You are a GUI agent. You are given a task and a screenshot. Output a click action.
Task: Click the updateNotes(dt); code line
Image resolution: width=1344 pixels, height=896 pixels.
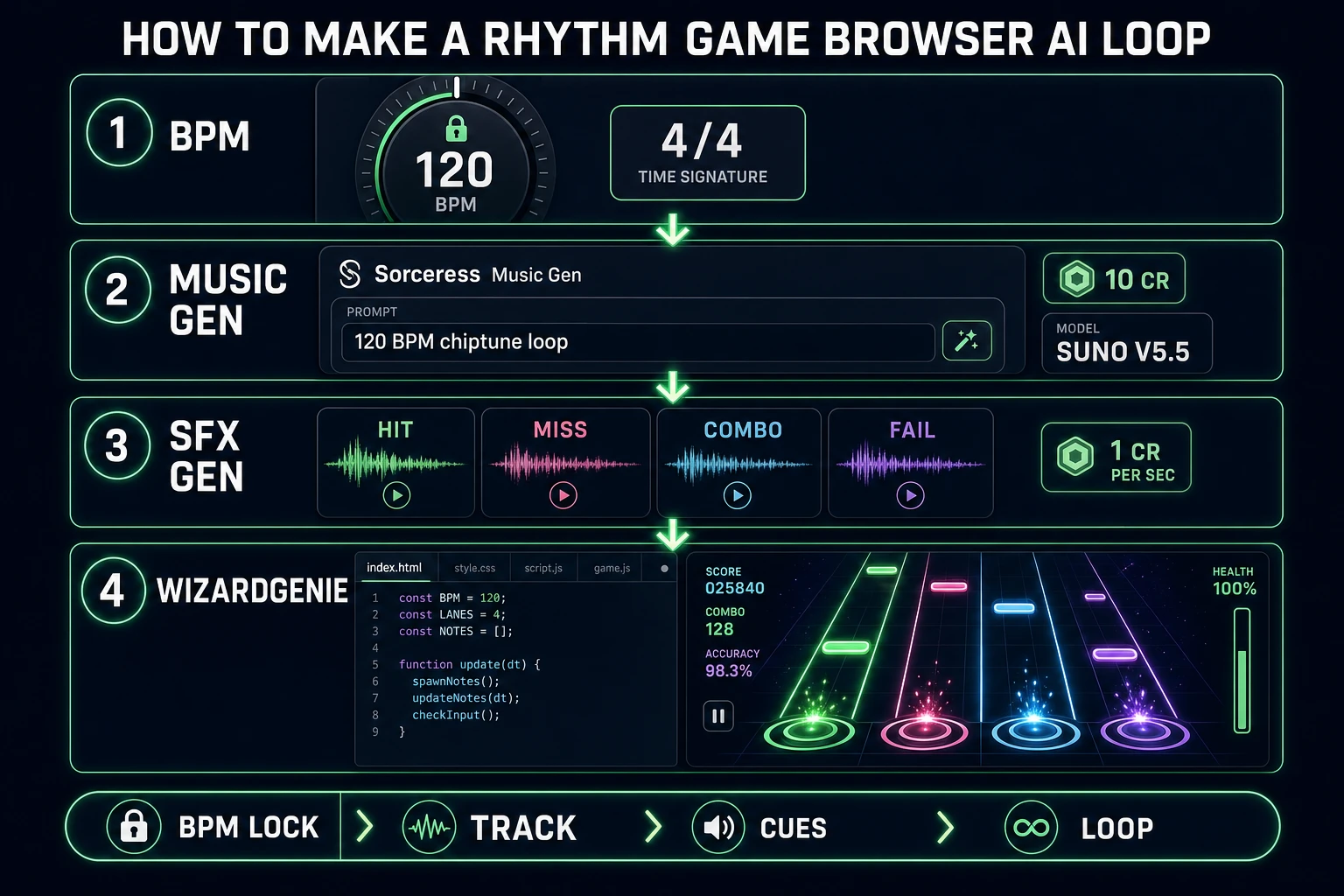466,697
